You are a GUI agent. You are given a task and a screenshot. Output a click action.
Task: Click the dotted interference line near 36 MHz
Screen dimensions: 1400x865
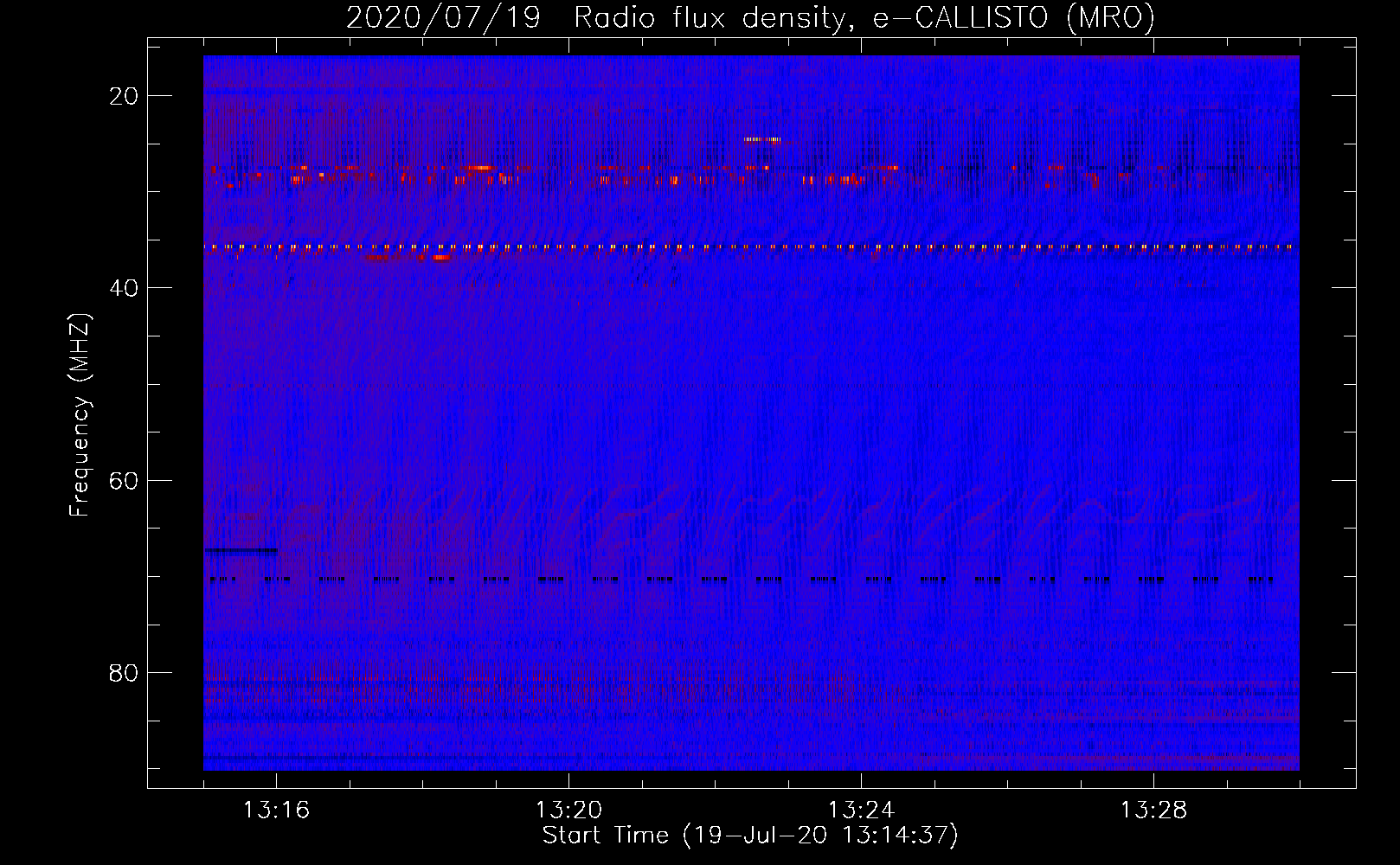(750, 247)
